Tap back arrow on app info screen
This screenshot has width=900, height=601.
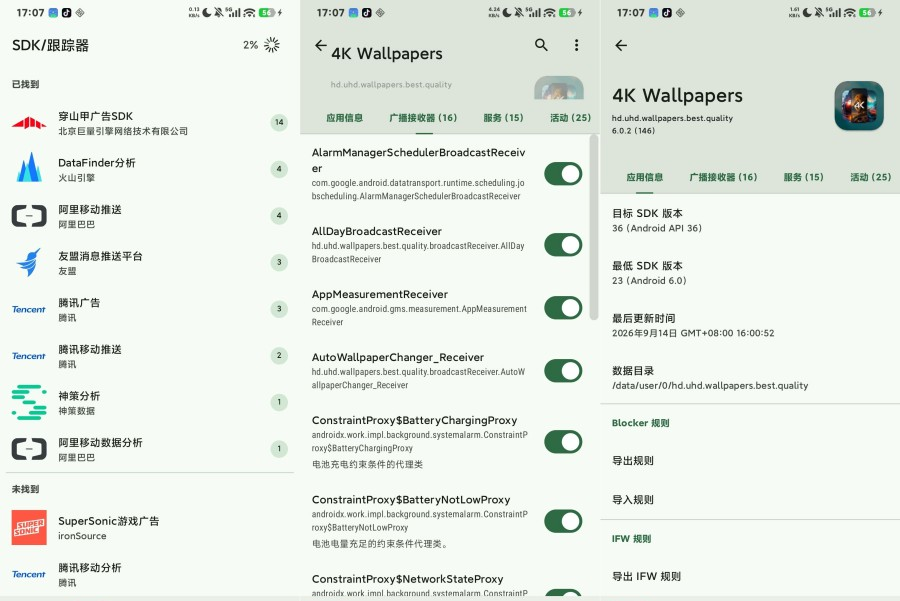(621, 45)
